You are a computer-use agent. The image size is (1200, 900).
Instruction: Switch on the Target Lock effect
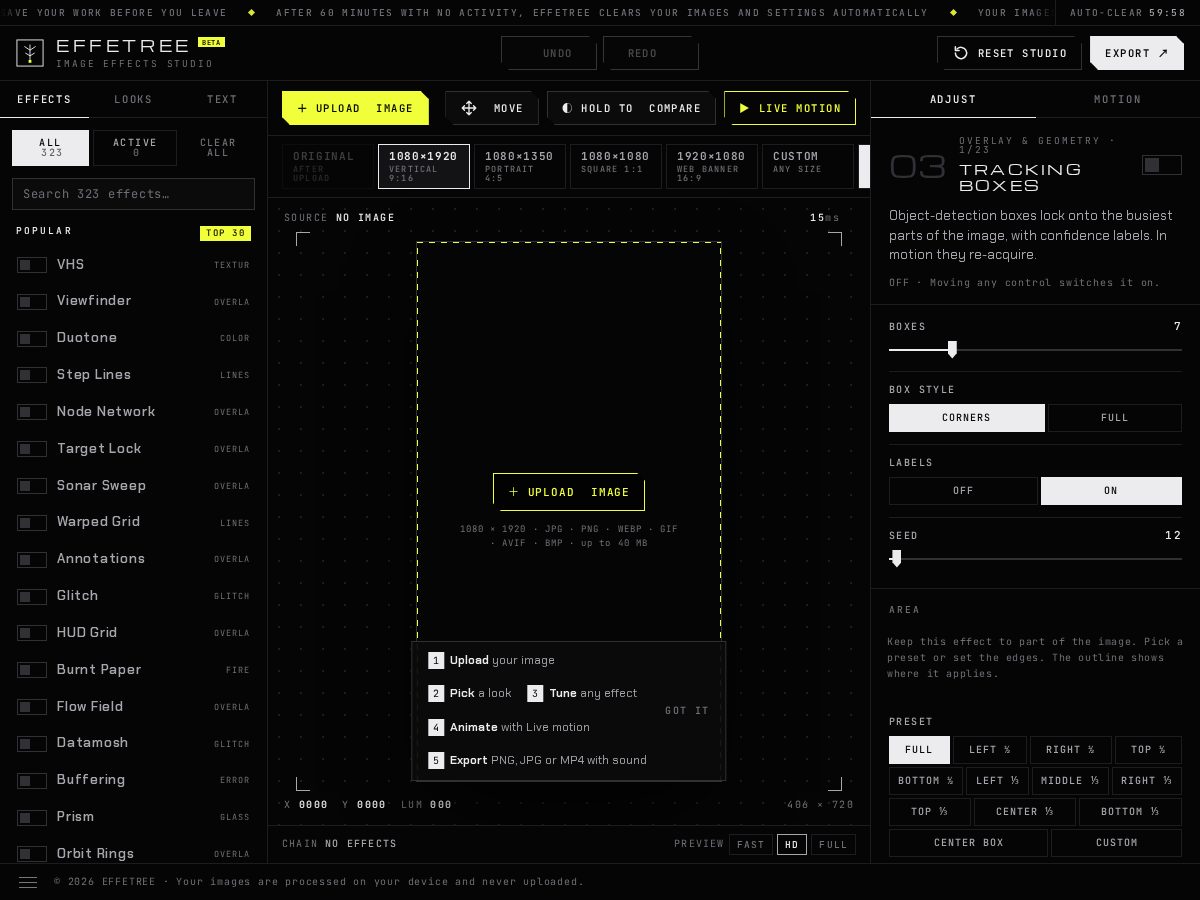tap(32, 449)
